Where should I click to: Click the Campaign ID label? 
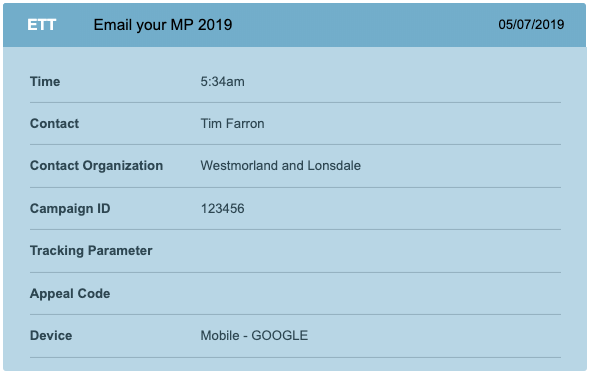point(70,208)
